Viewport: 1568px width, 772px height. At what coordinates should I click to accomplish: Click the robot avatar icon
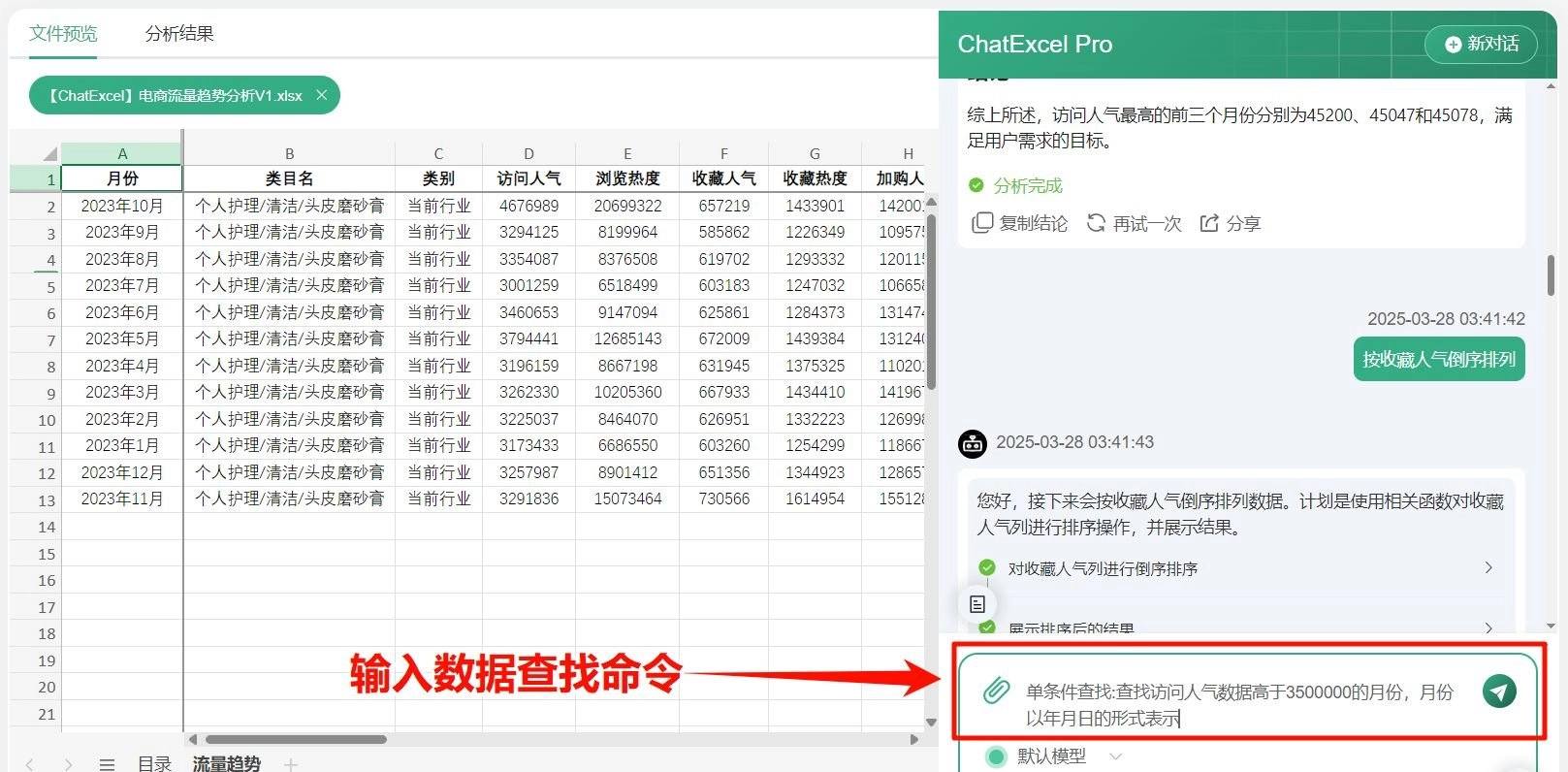[973, 443]
